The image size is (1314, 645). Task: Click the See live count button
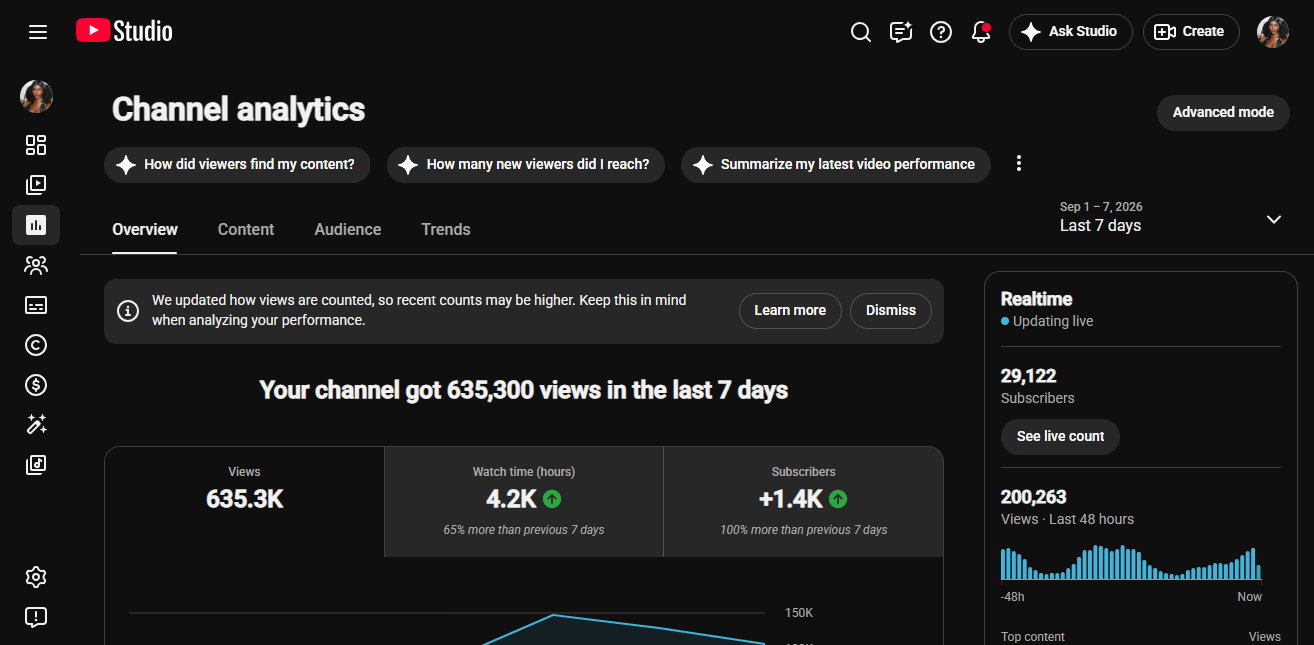1060,437
